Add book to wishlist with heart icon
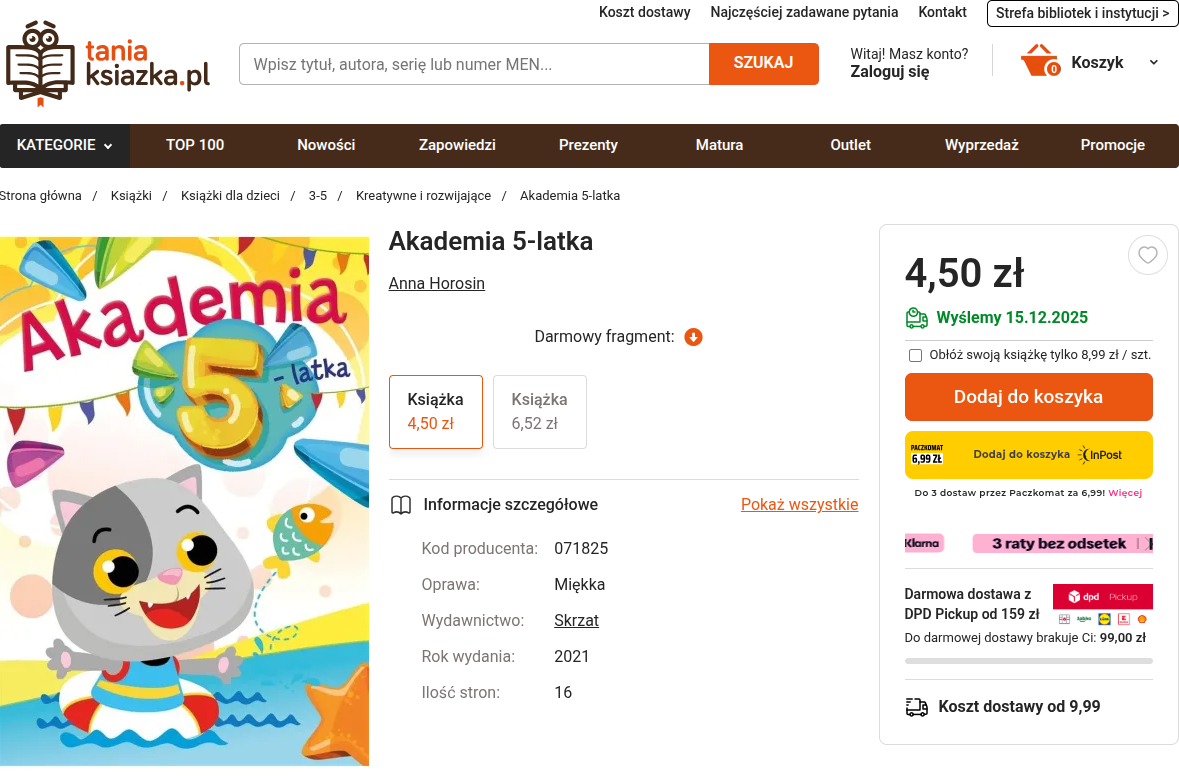Viewport: 1179px width, 784px height. pos(1147,256)
